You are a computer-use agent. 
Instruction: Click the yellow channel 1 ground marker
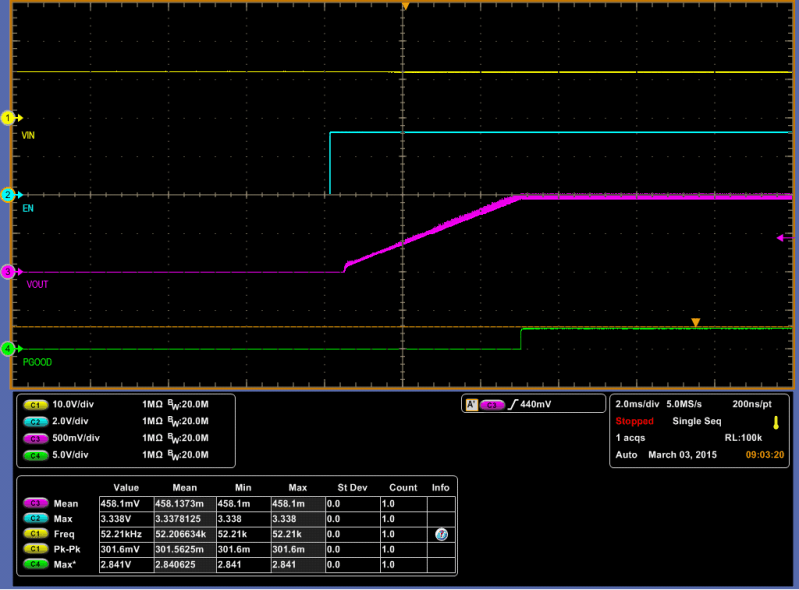pos(9,118)
